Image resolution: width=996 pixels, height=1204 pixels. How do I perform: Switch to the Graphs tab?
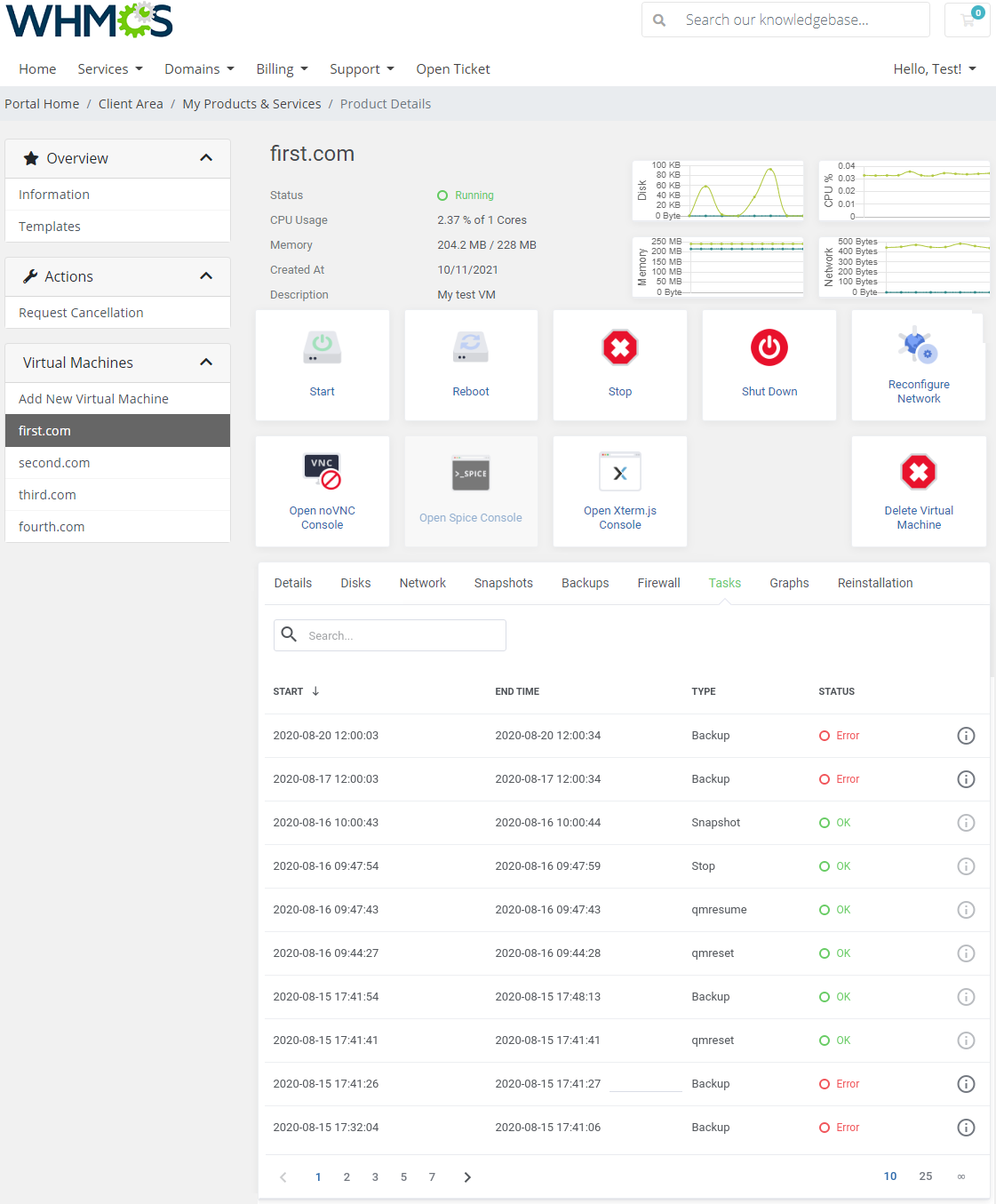(790, 583)
